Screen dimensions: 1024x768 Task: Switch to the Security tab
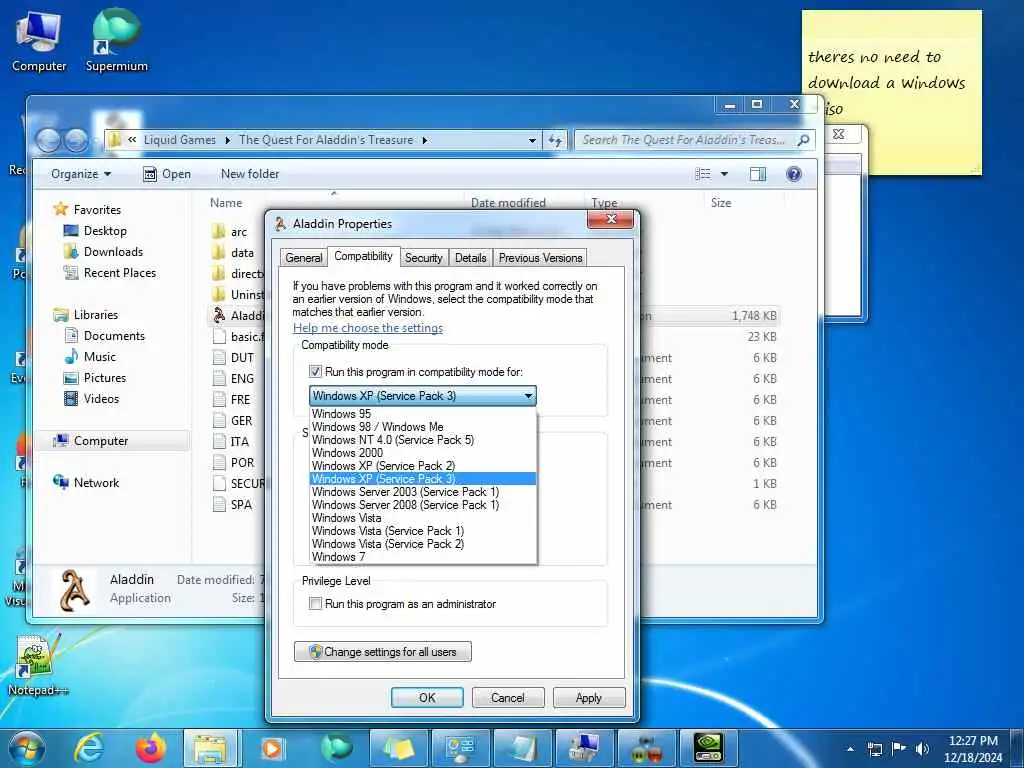(423, 258)
